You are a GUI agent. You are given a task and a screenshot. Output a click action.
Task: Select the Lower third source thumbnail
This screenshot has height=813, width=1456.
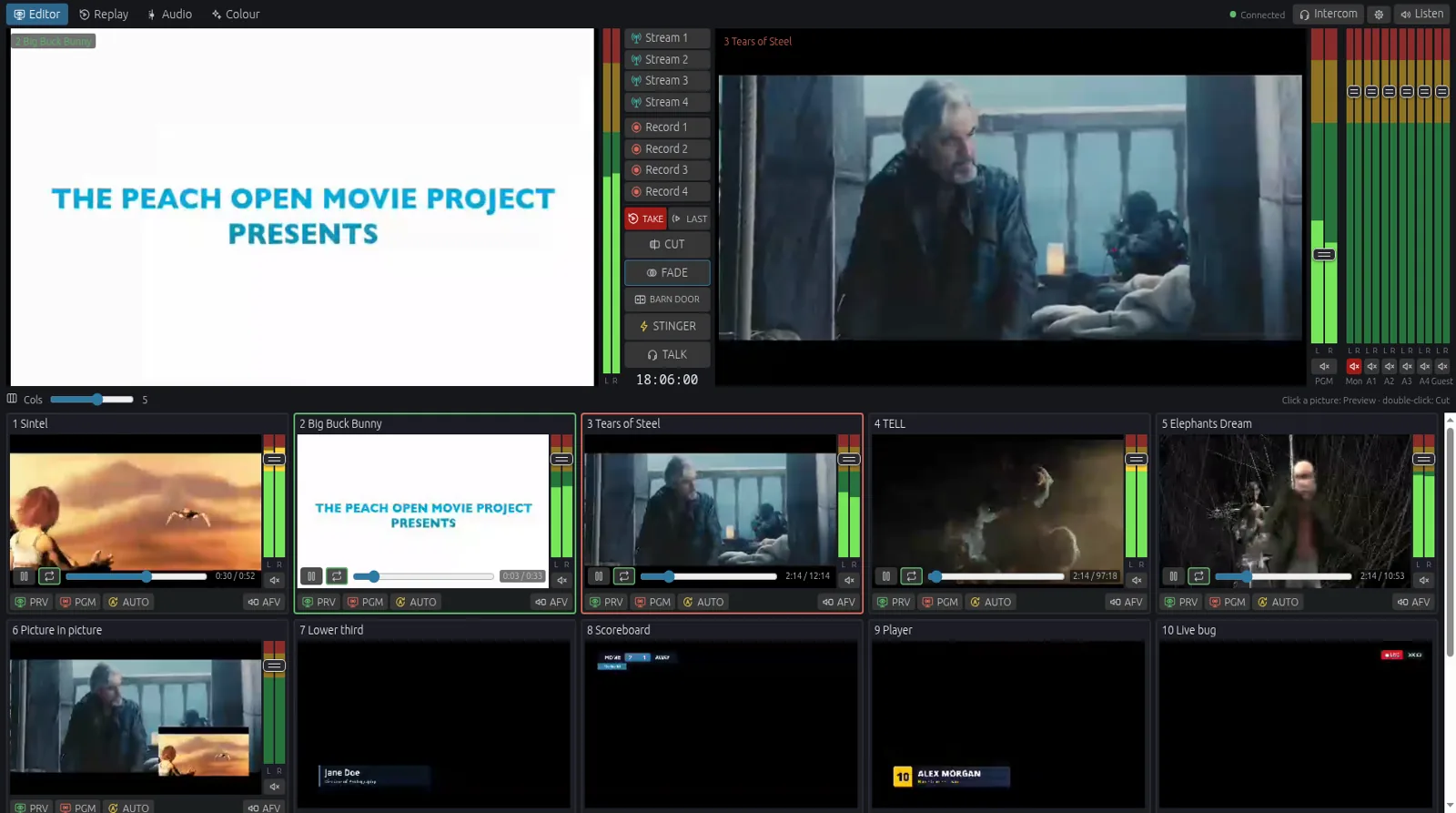click(x=433, y=724)
